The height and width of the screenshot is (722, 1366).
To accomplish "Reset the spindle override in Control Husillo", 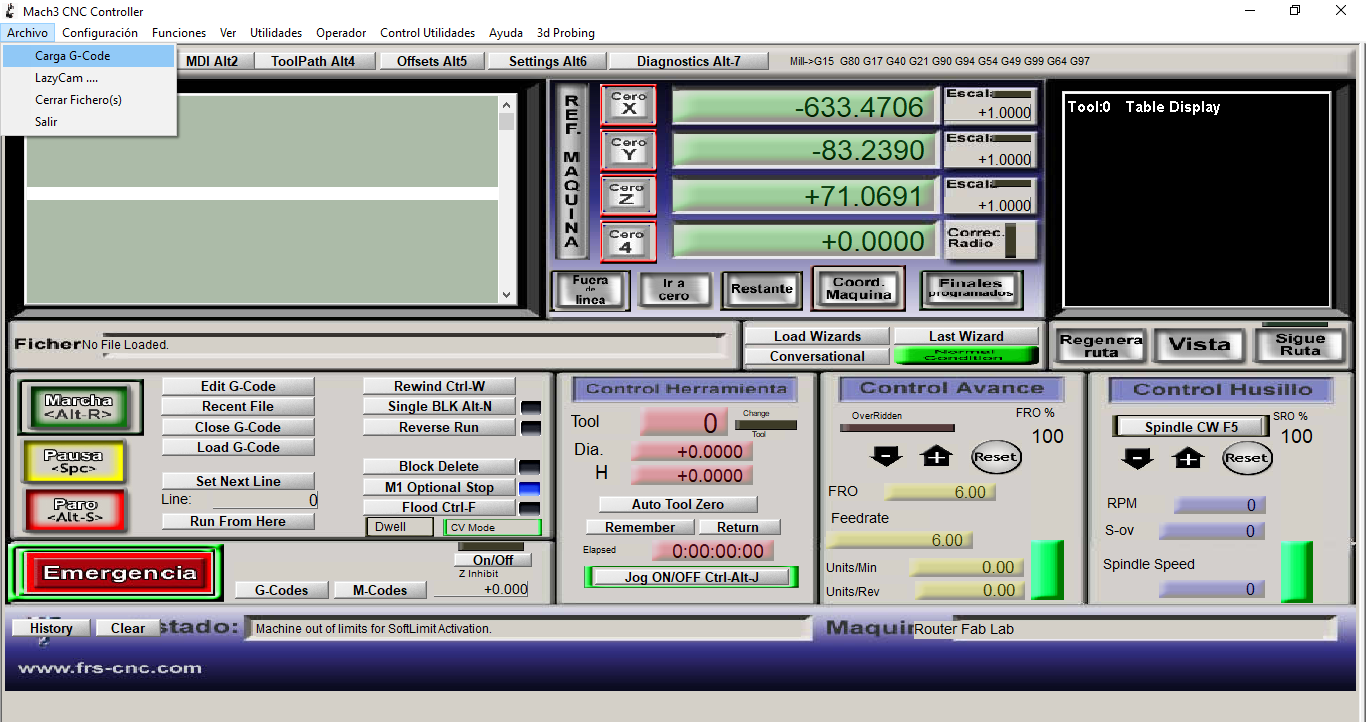I will 1247,458.
